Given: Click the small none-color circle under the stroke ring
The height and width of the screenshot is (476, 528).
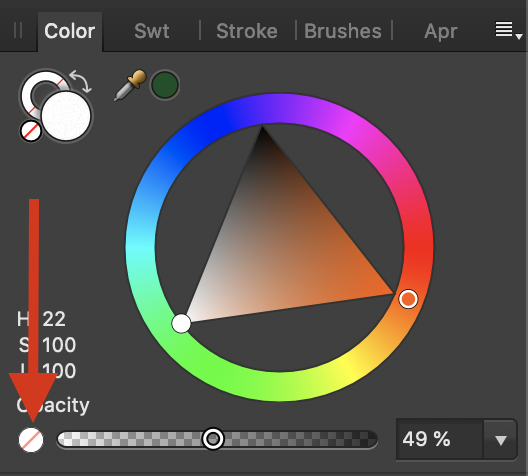Looking at the screenshot, I should click(x=31, y=131).
